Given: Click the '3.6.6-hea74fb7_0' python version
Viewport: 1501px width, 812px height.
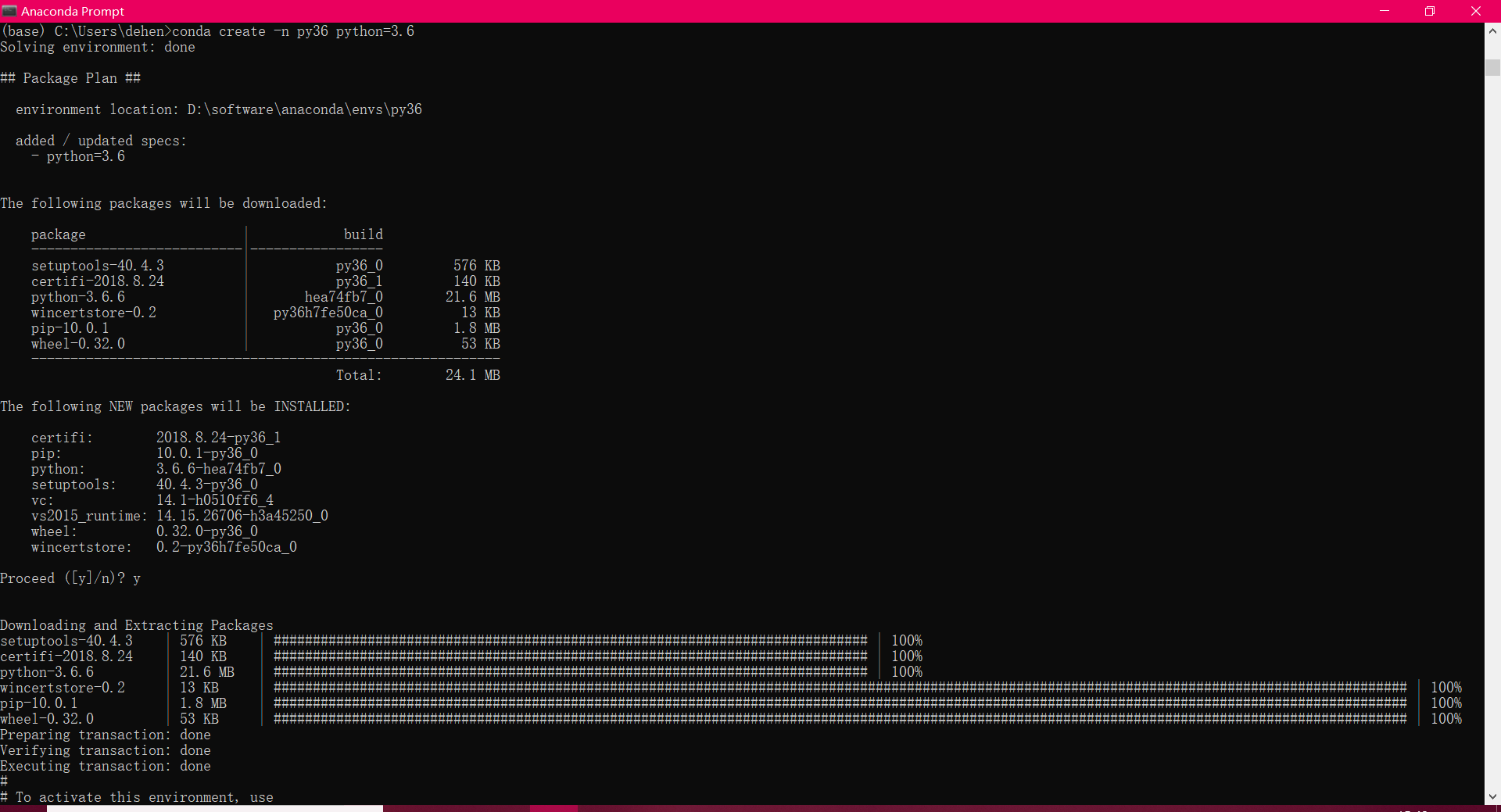Looking at the screenshot, I should pyautogui.click(x=219, y=469).
